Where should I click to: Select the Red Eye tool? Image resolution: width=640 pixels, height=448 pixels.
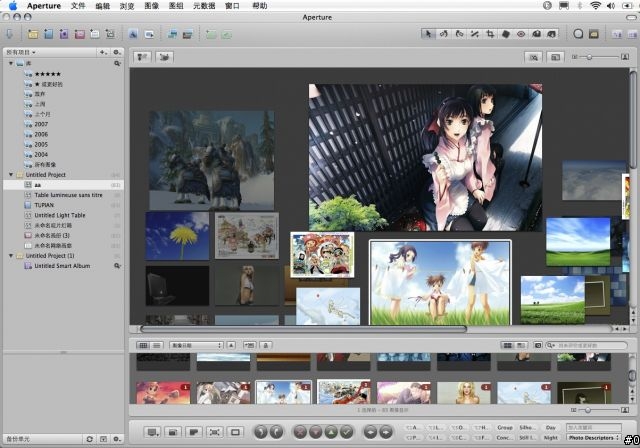[x=521, y=34]
